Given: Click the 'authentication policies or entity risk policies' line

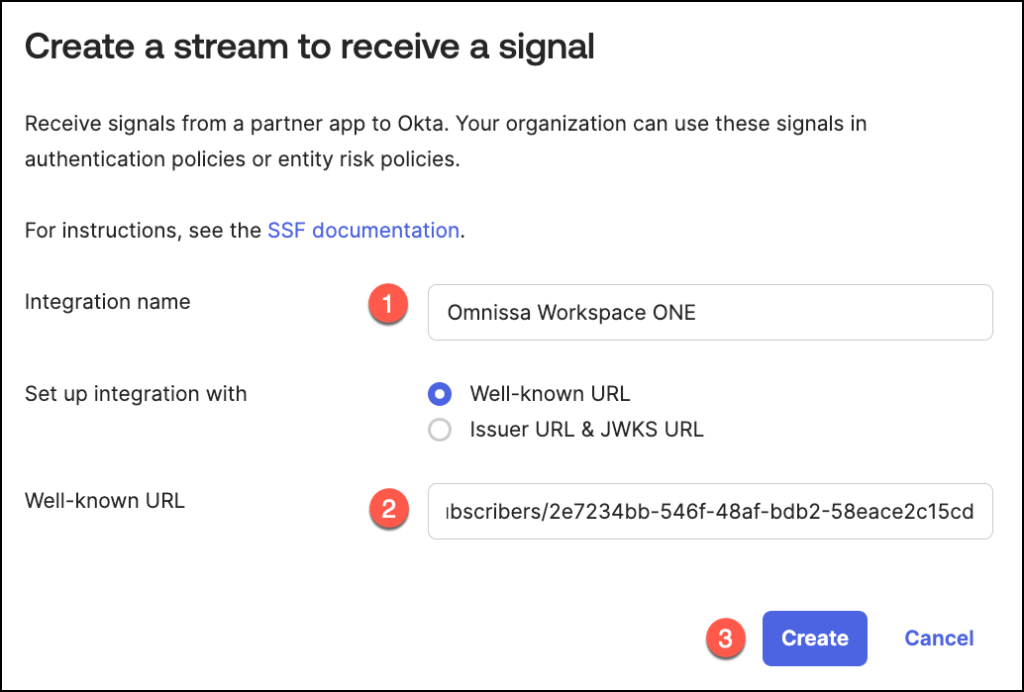Looking at the screenshot, I should (x=242, y=159).
